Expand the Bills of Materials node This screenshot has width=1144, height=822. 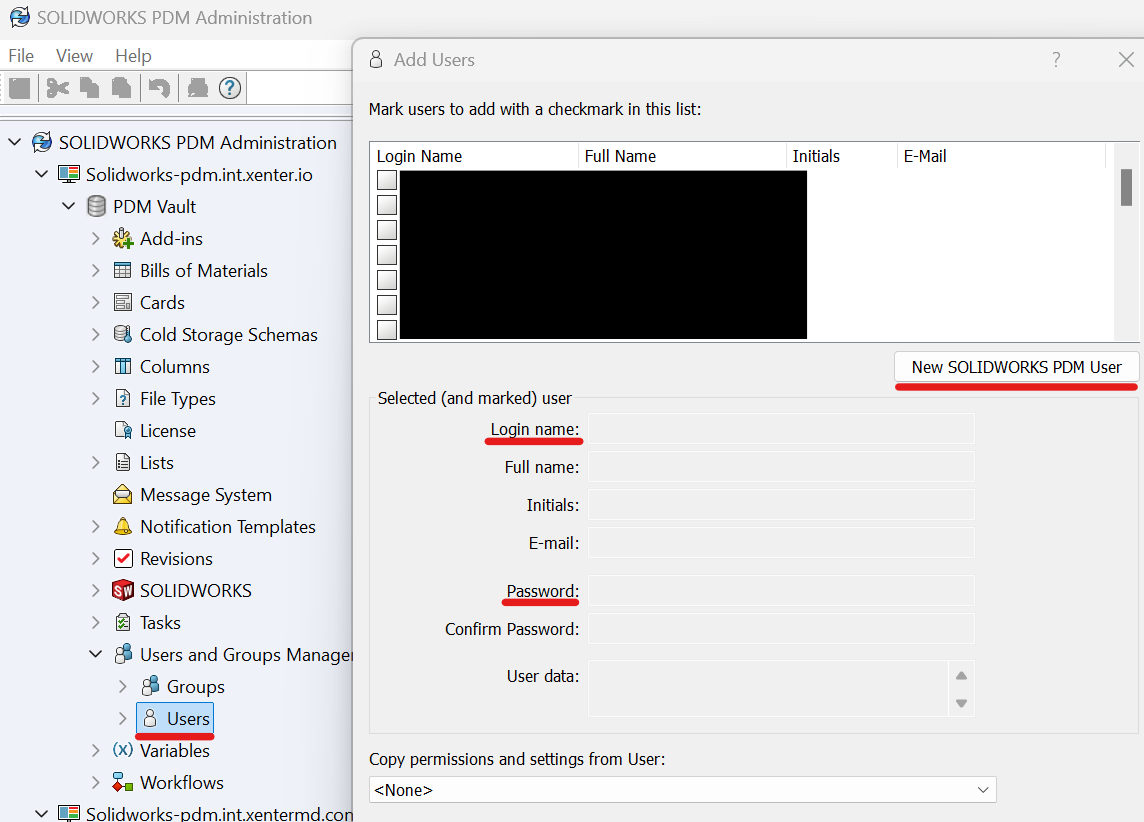[96, 271]
